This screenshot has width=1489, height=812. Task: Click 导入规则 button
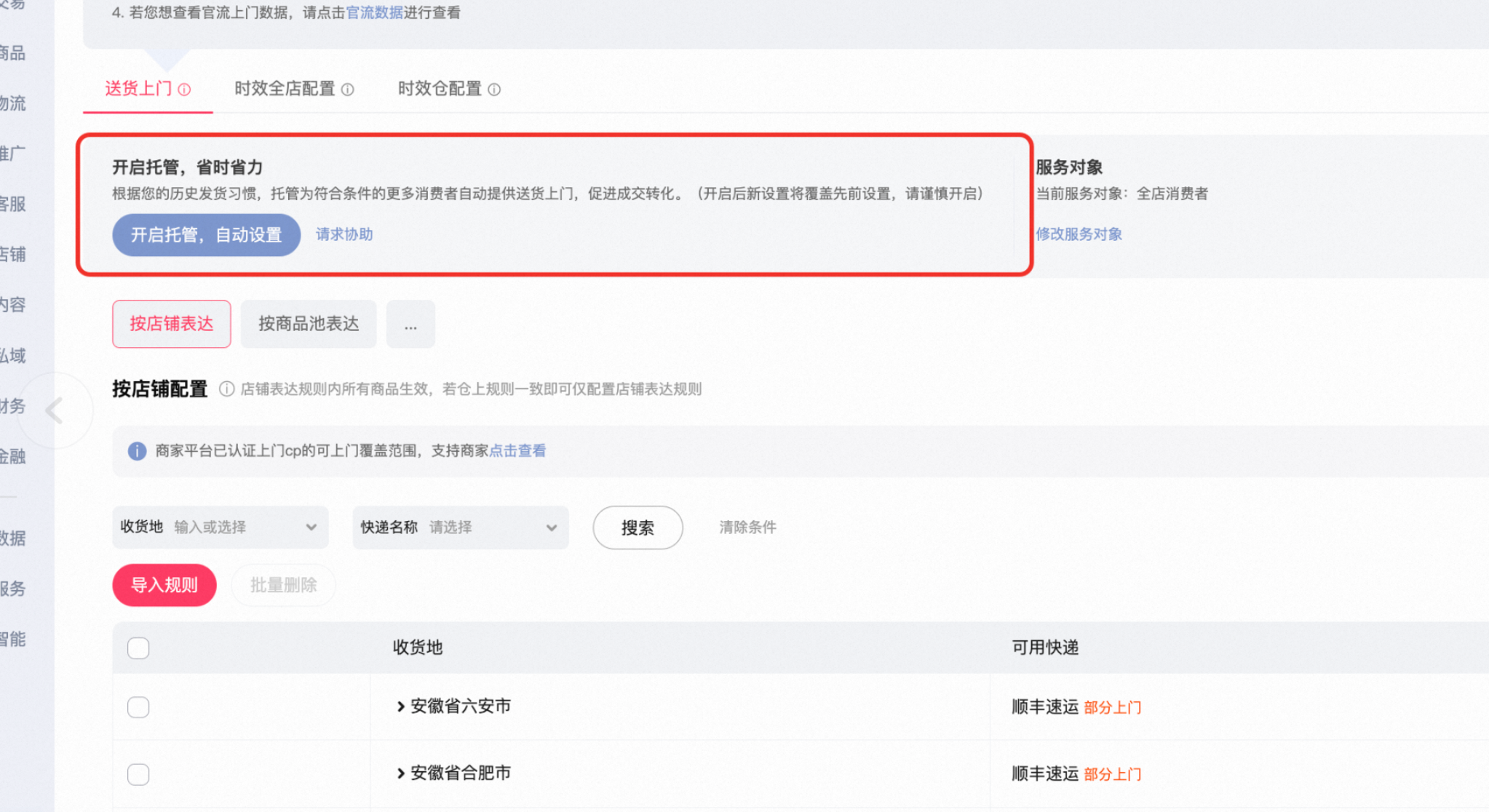coord(164,585)
